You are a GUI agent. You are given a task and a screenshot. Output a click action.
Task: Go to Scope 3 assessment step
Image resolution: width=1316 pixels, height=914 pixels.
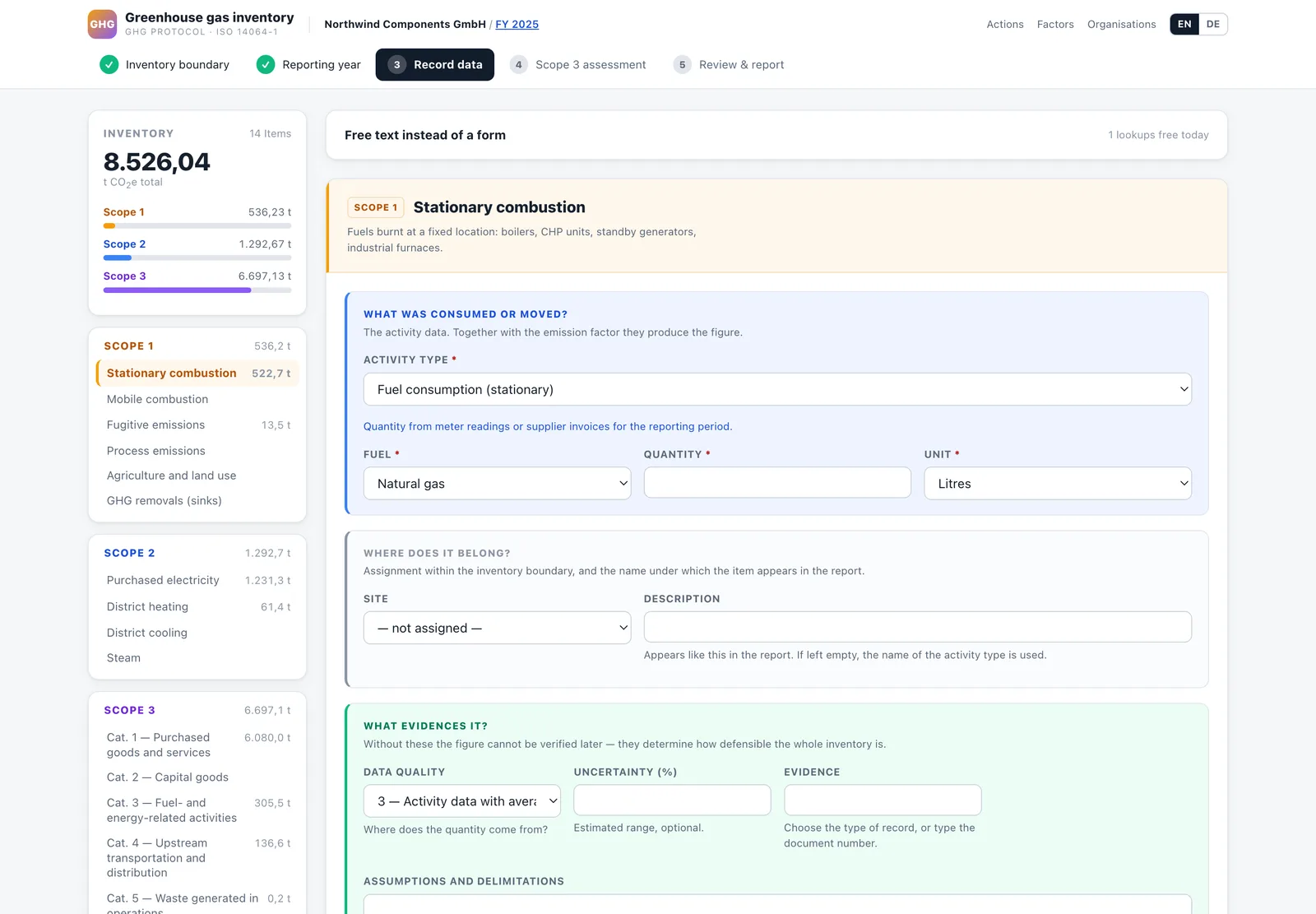point(577,64)
